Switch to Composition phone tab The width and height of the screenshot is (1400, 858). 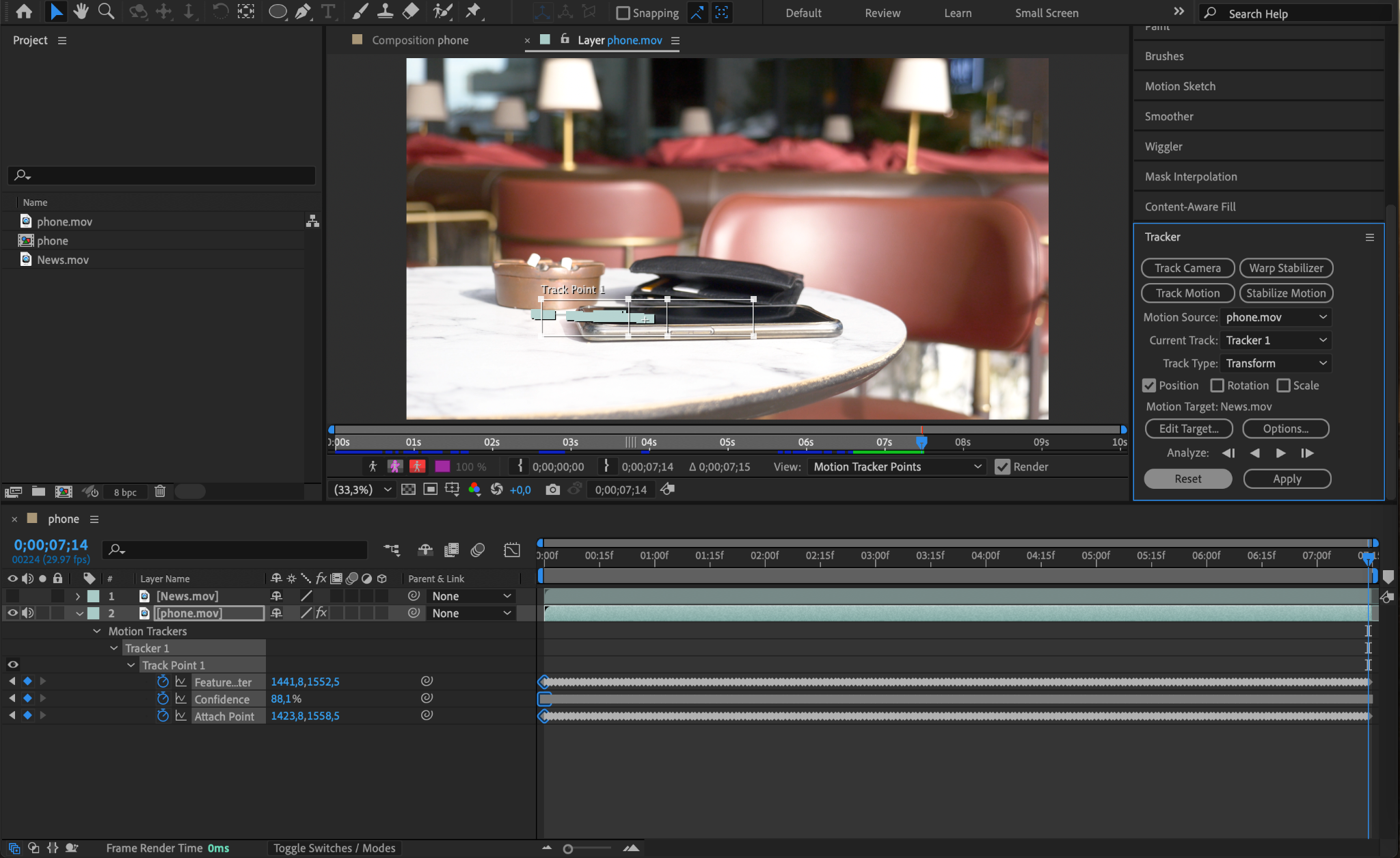420,40
